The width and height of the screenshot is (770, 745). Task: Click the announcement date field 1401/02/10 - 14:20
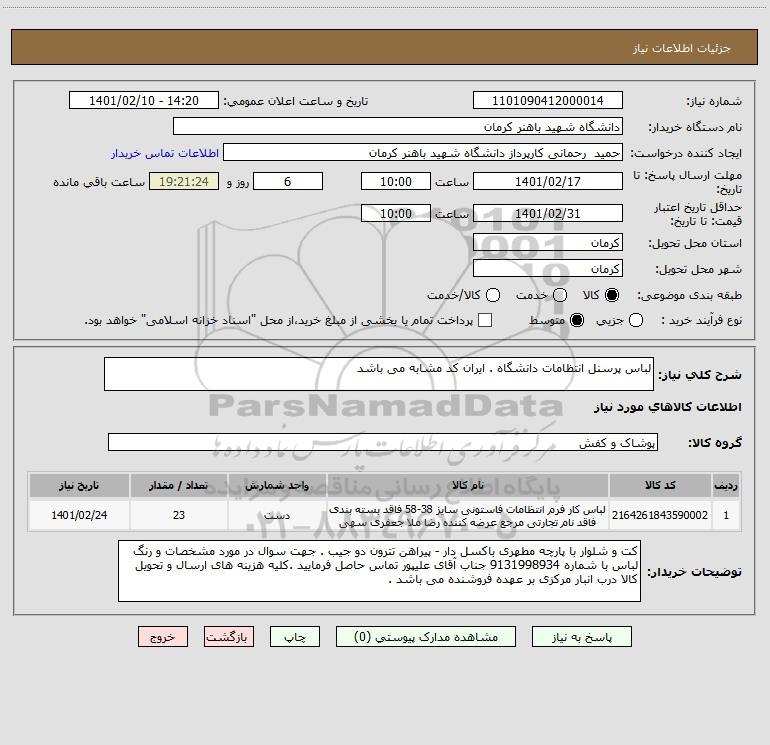144,101
